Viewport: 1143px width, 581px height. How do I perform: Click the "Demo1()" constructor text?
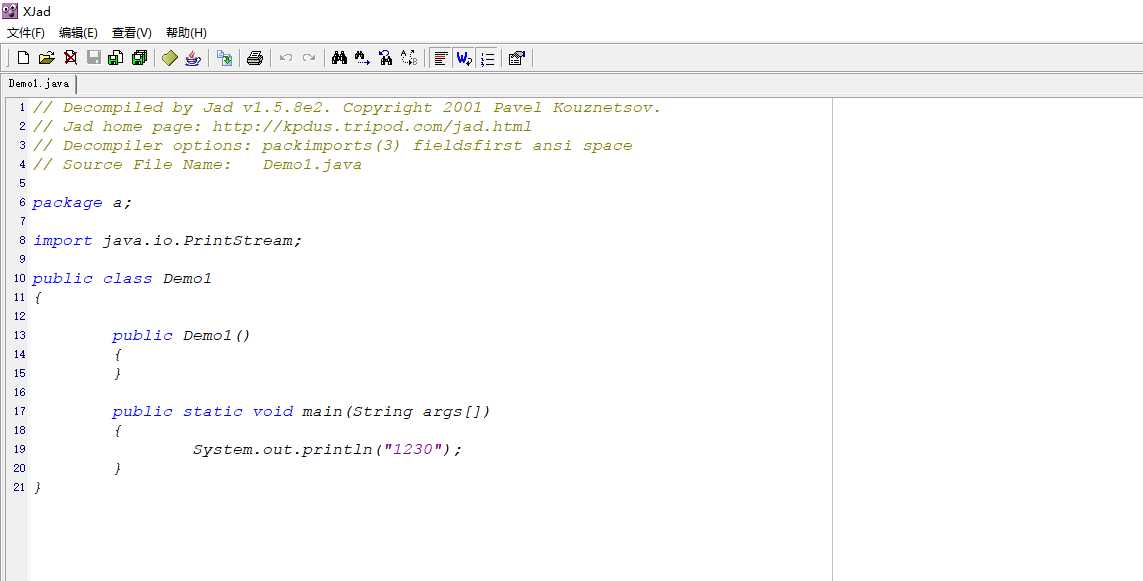tap(216, 335)
